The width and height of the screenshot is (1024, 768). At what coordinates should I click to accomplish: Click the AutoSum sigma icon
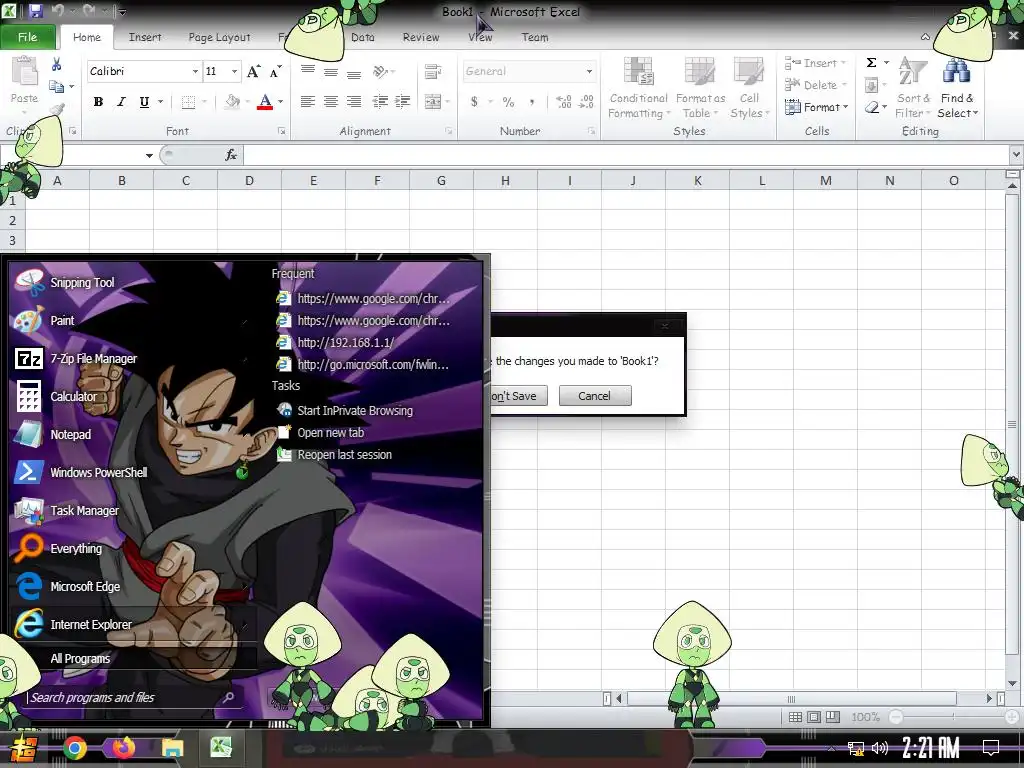point(871,63)
